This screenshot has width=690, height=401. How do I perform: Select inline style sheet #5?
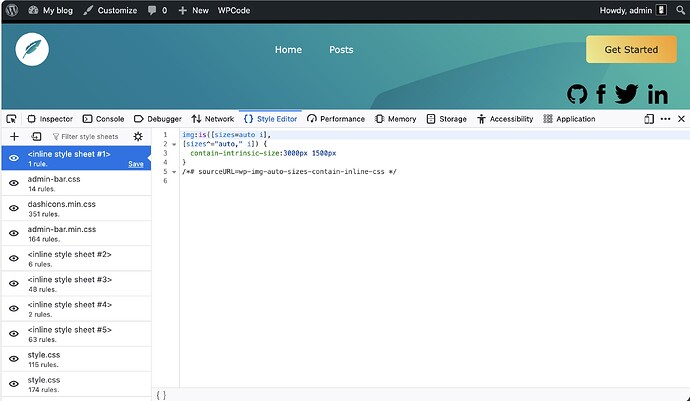[x=76, y=334]
